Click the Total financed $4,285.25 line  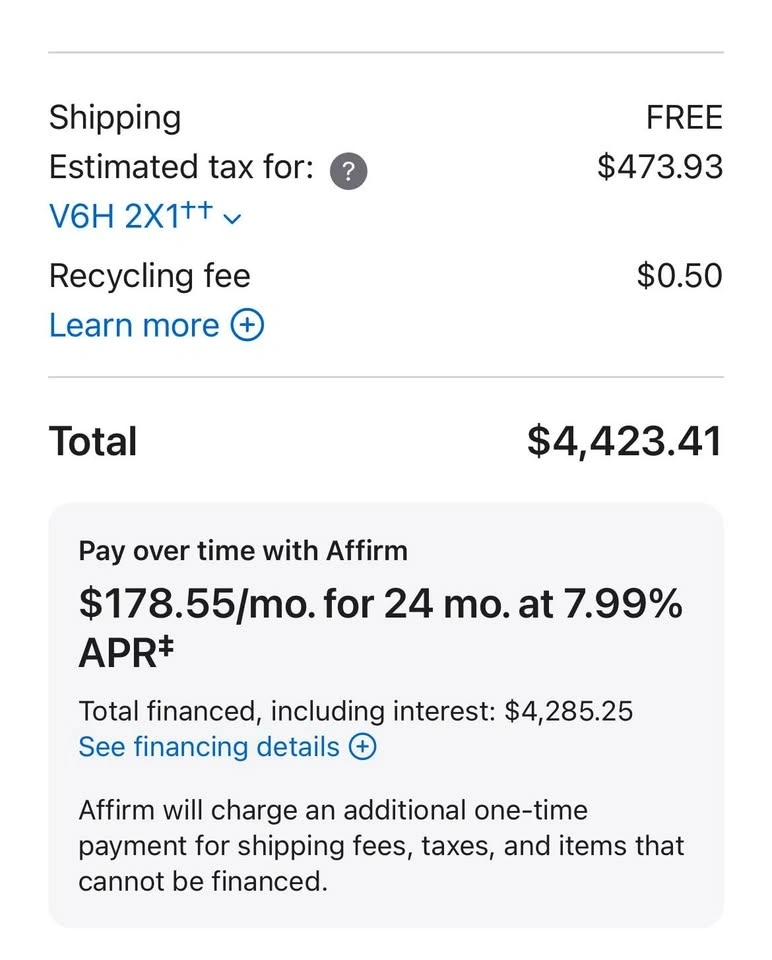click(x=355, y=711)
